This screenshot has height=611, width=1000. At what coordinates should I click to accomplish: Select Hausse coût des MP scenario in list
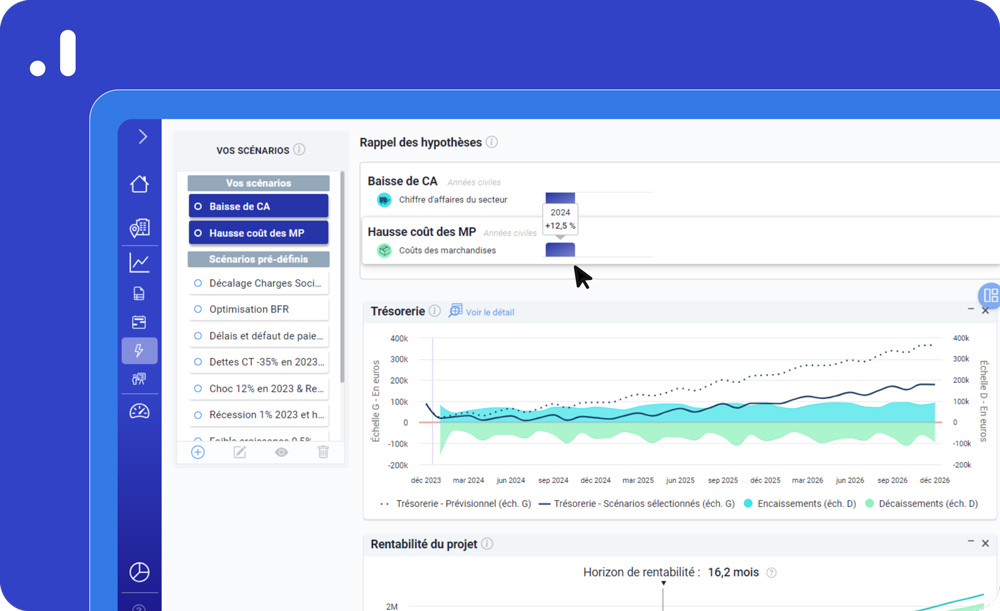tap(258, 233)
